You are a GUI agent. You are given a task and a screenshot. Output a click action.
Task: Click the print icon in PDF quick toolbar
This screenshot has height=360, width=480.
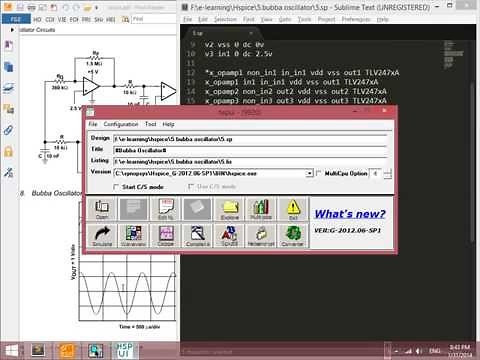click(x=32, y=7)
